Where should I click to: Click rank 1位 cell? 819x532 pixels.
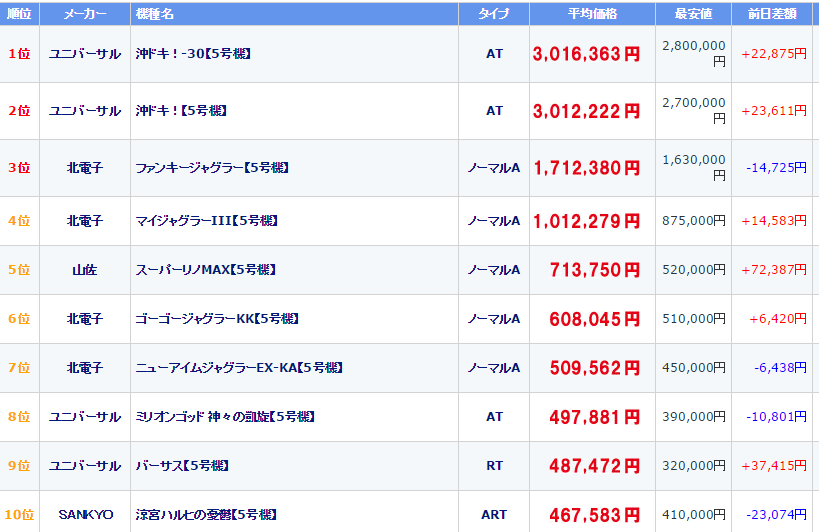(x=19, y=54)
